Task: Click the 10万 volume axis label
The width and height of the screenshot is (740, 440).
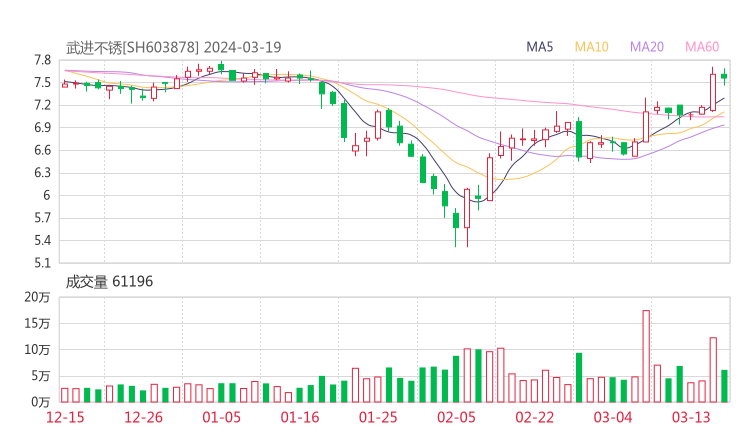Action: (x=37, y=350)
